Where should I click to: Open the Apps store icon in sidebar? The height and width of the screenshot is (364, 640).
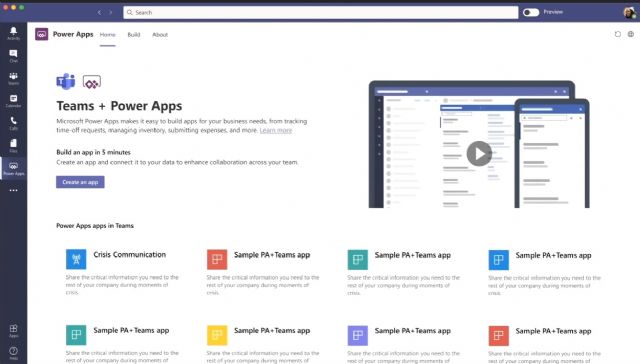[13, 331]
